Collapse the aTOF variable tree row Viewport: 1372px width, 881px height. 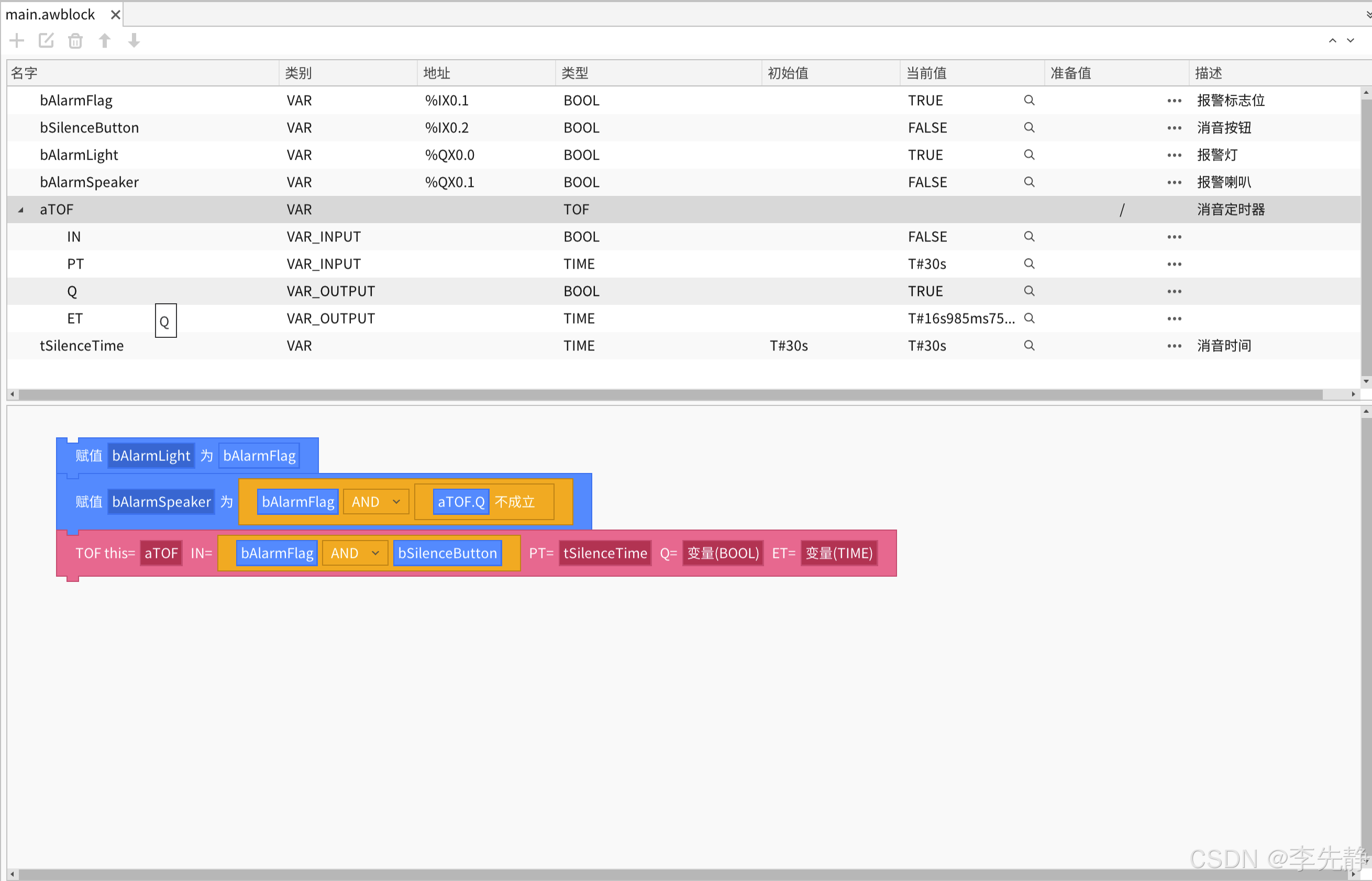click(20, 210)
